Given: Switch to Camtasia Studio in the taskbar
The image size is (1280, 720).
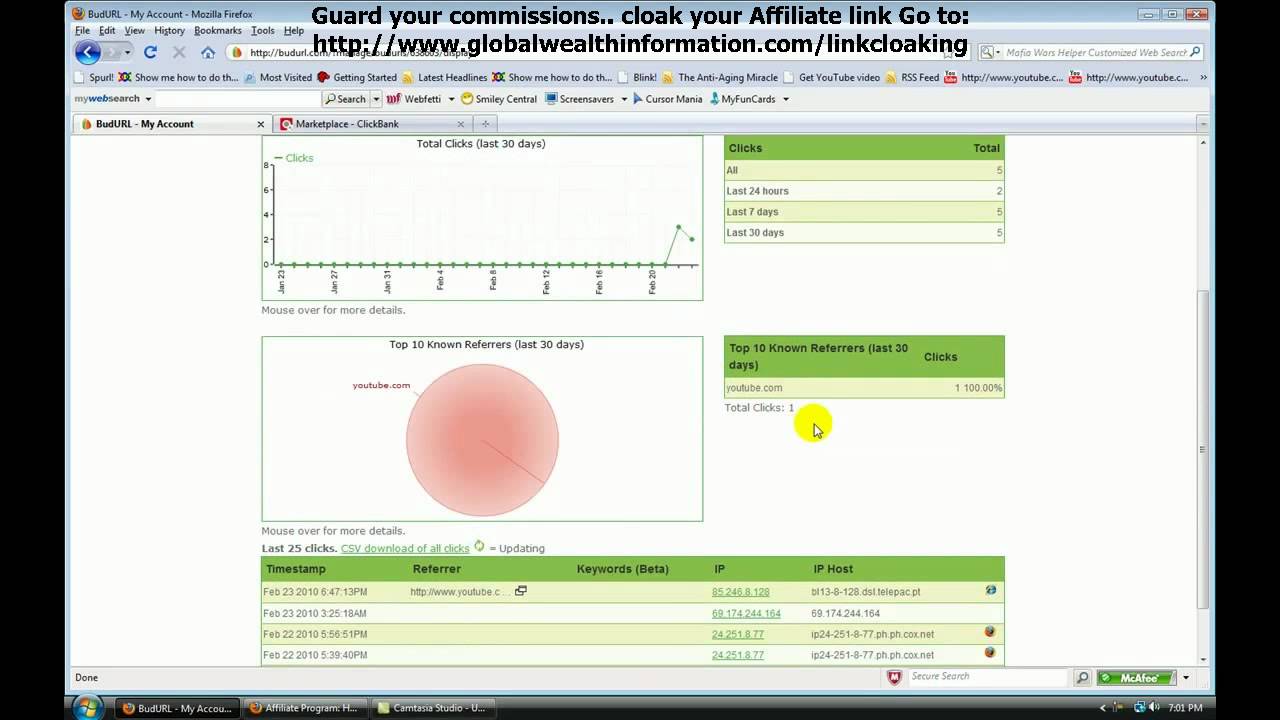Looking at the screenshot, I should [x=432, y=708].
